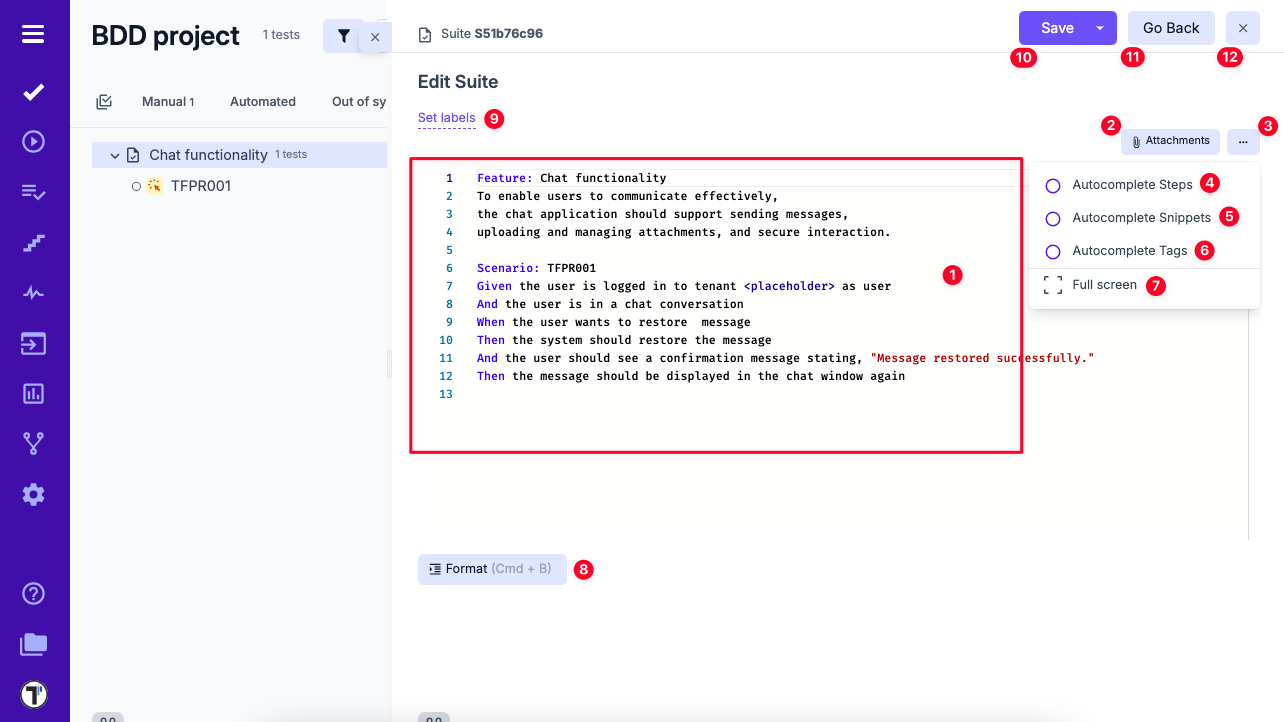
Task: Open the reports chart icon in sidebar
Action: click(33, 393)
